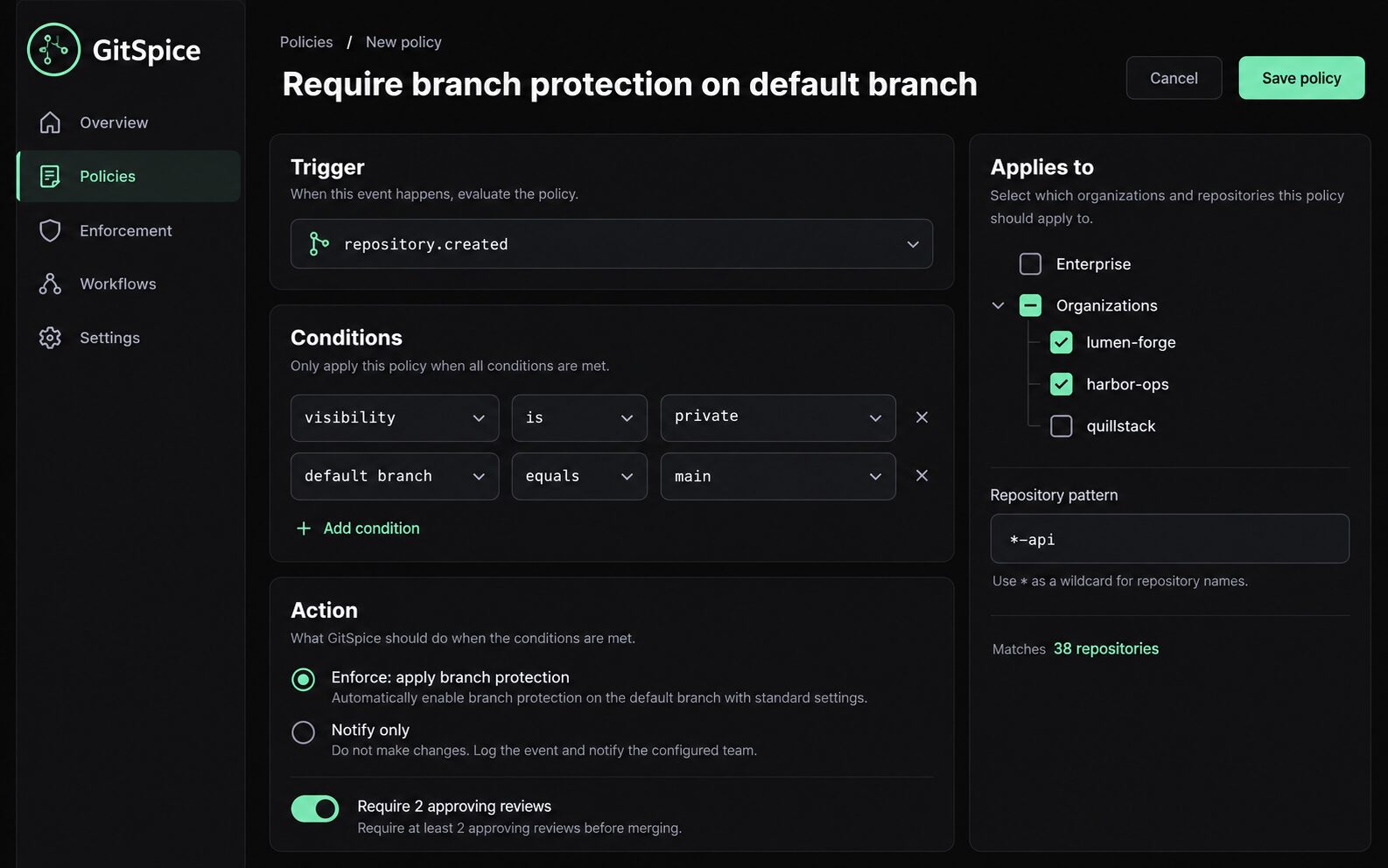Check the Enterprise checkbox
Image resolution: width=1388 pixels, height=868 pixels.
click(1030, 264)
